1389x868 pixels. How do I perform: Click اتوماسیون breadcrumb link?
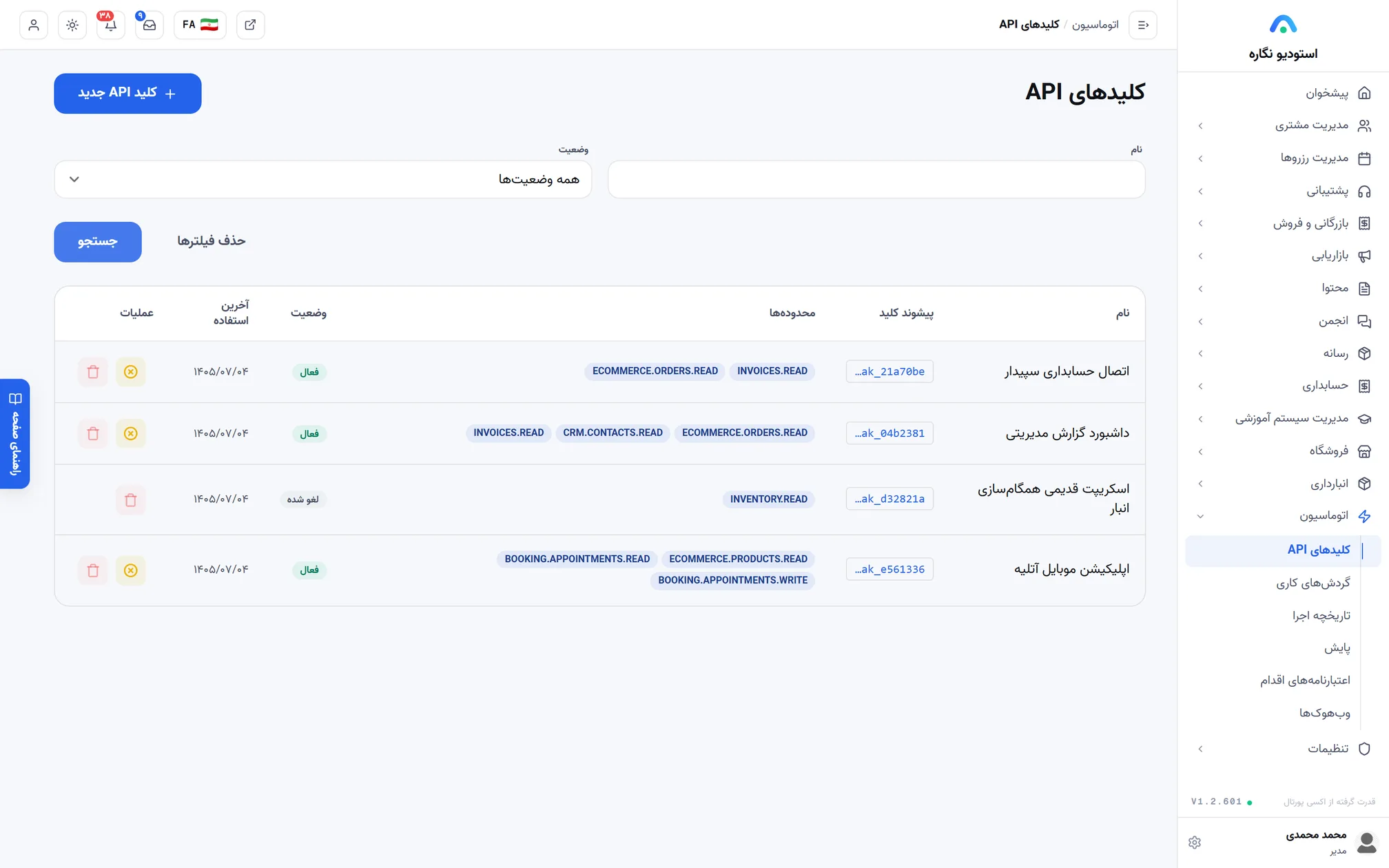(x=1095, y=25)
